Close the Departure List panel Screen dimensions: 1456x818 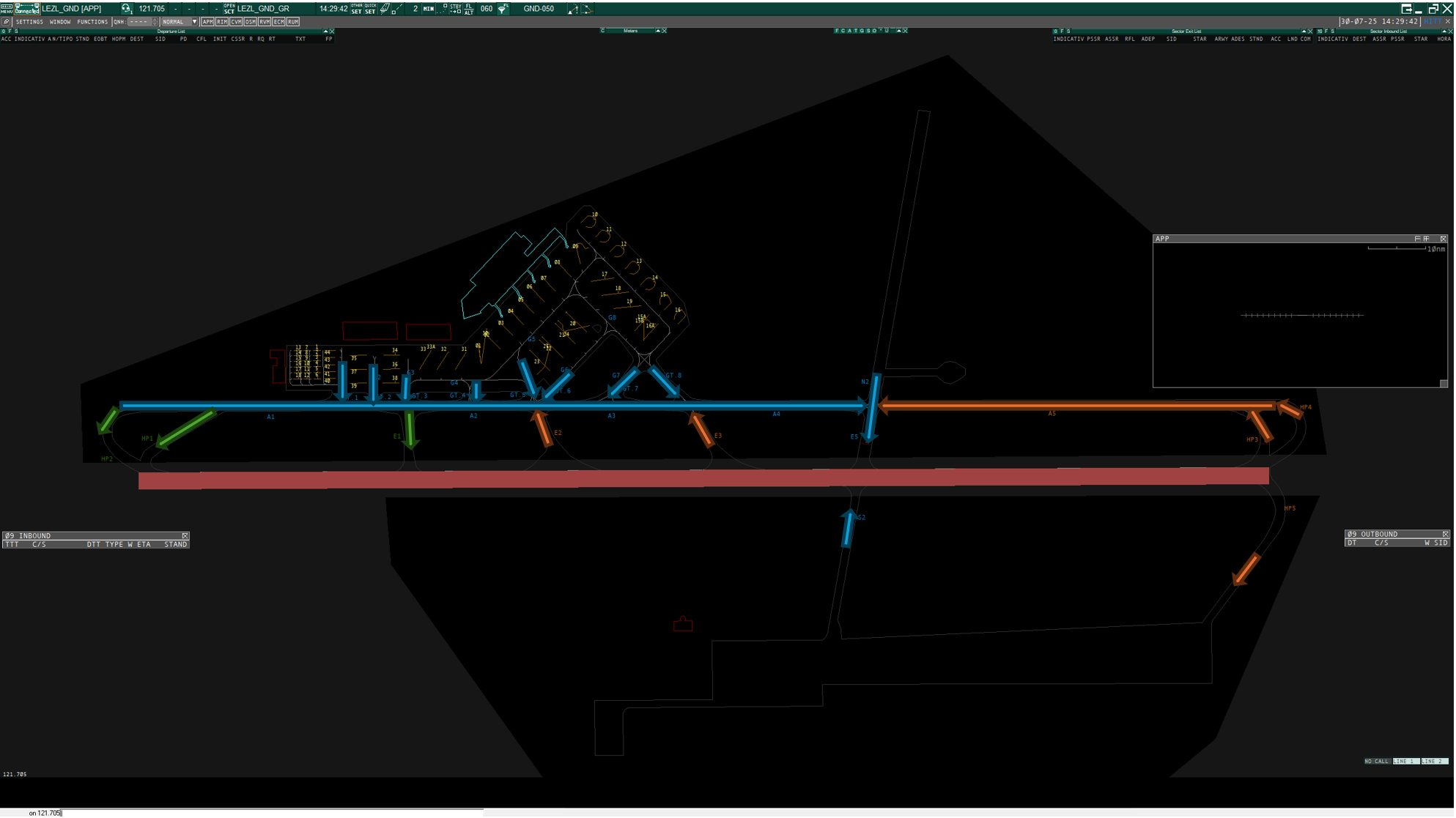(333, 31)
